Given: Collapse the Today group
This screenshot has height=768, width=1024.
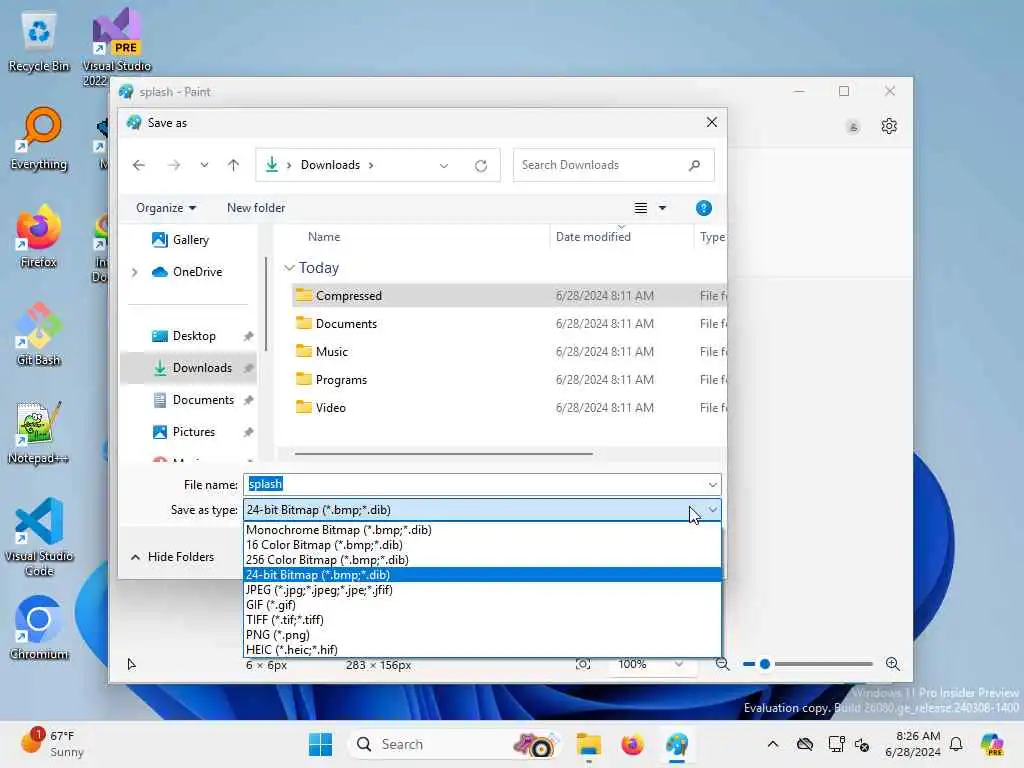Looking at the screenshot, I should tap(289, 268).
